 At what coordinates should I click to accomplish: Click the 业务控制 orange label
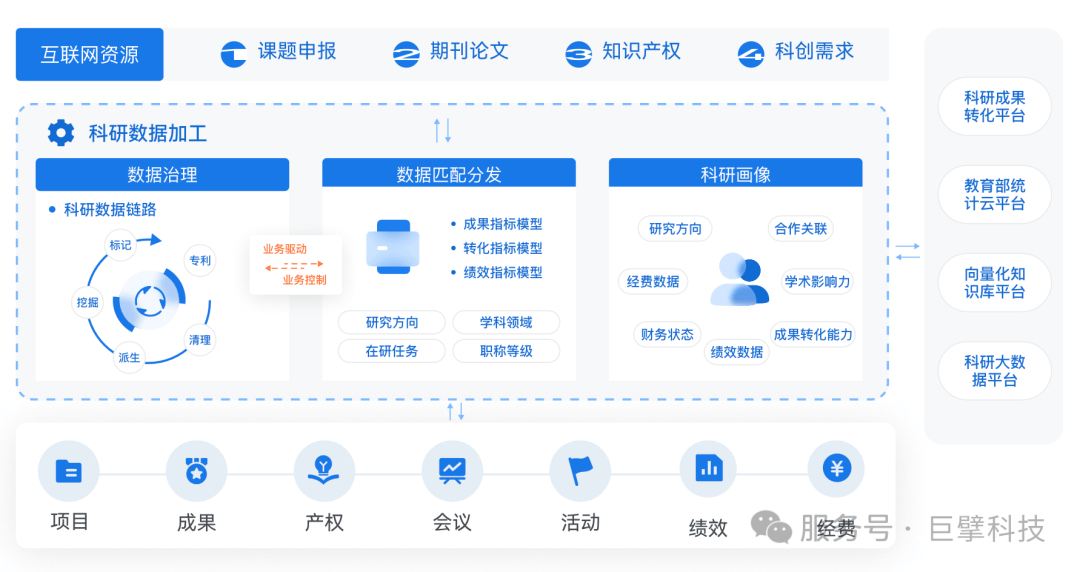tap(304, 280)
